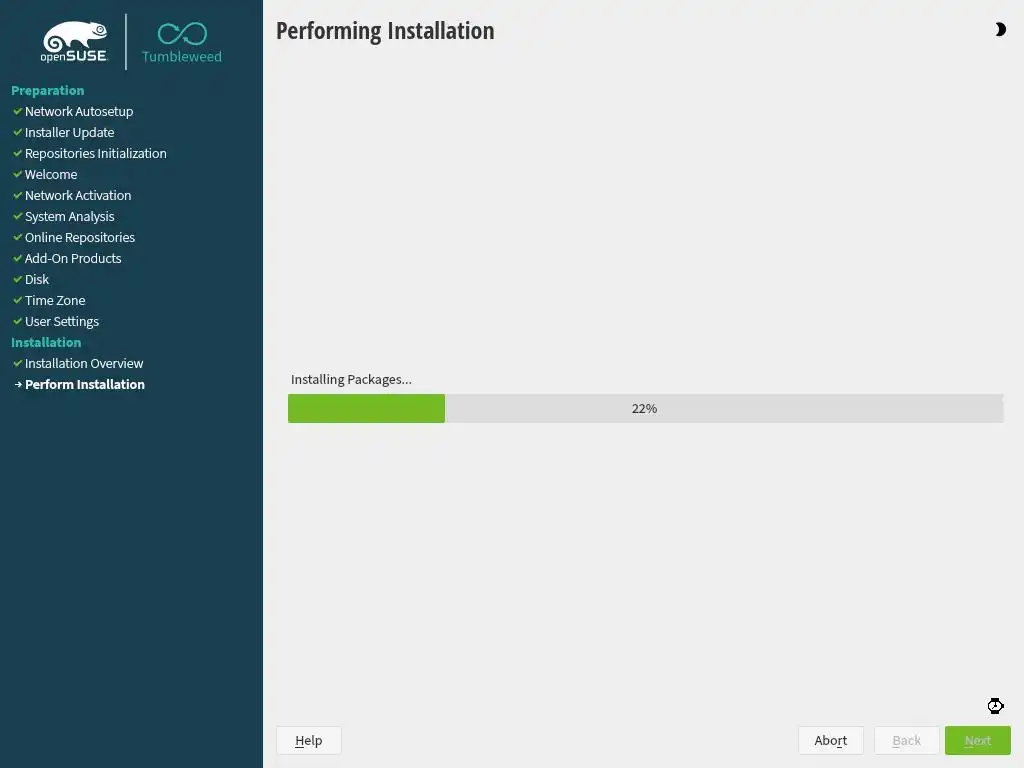The width and height of the screenshot is (1024, 768).
Task: Click the checkmark beside Network Autosetup
Action: tap(18, 112)
